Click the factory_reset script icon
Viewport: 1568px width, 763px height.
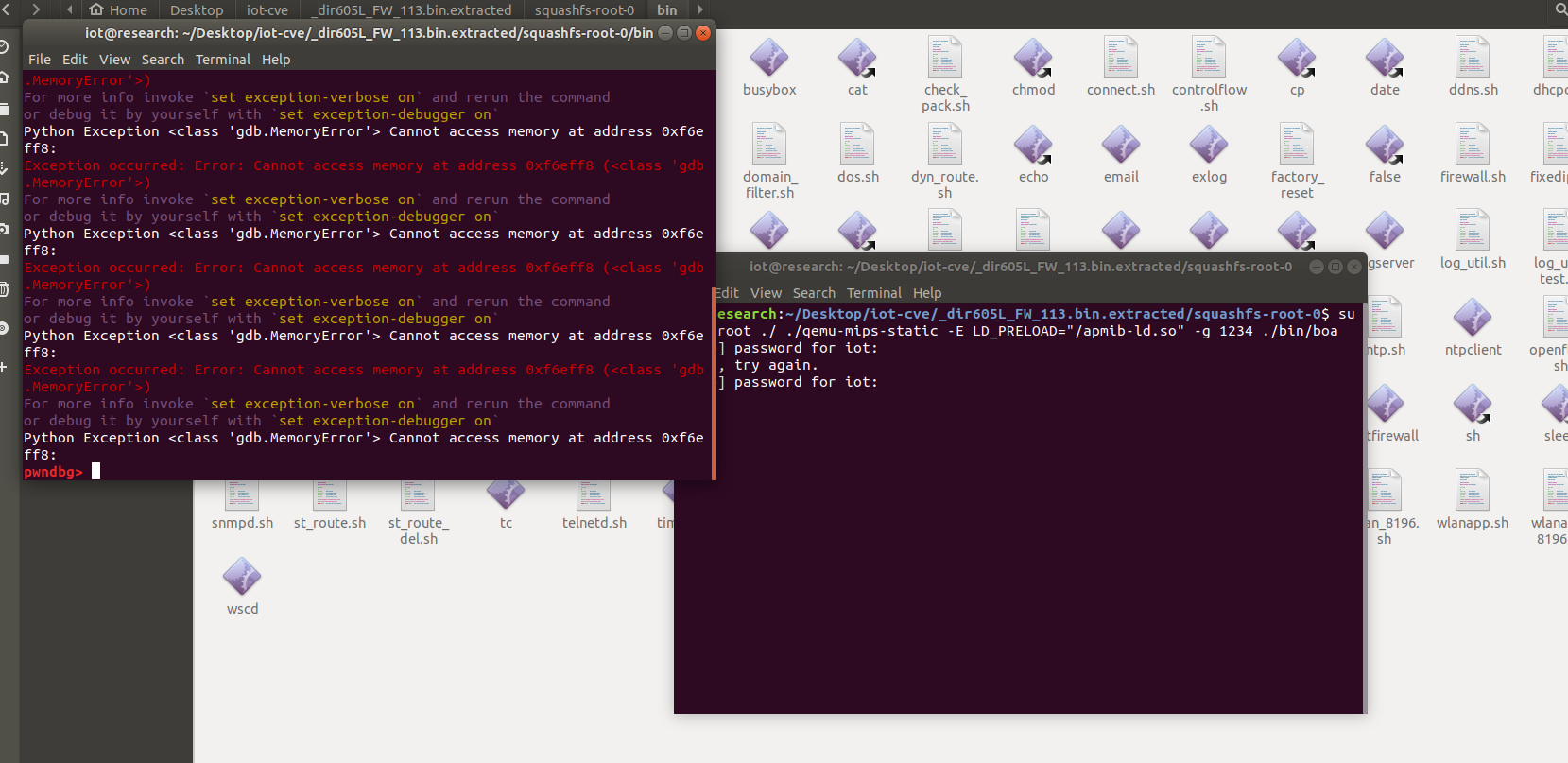[x=1297, y=147]
